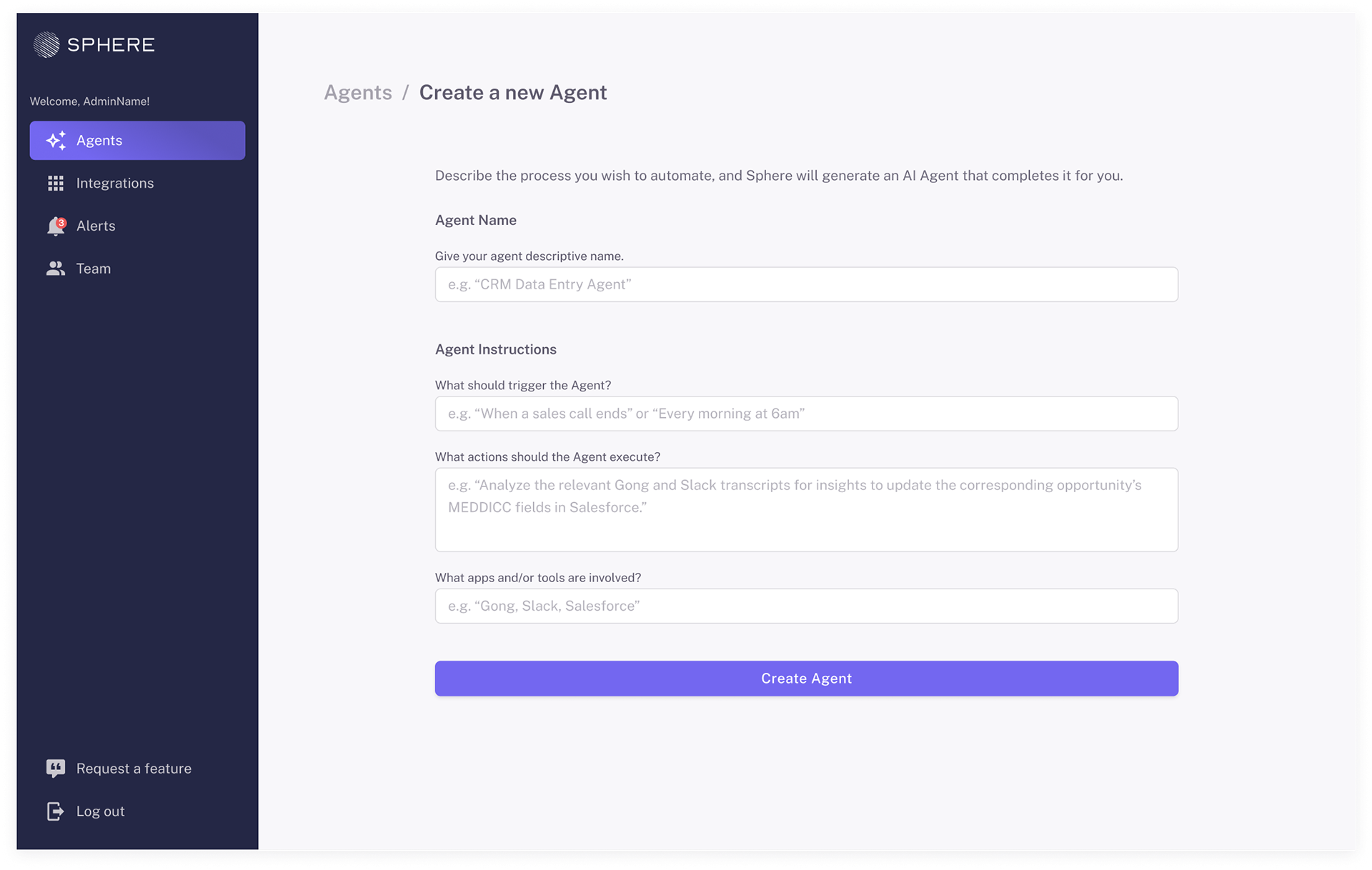
Task: Go to the Integrations menu item
Action: click(115, 184)
